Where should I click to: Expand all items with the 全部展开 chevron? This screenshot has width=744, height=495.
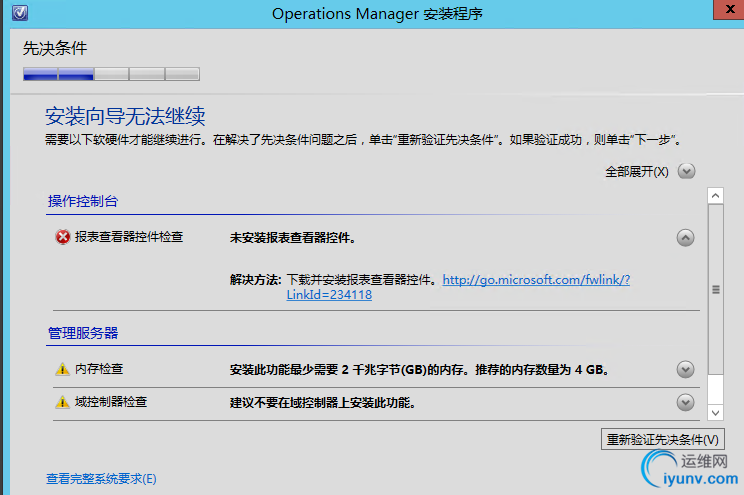686,171
